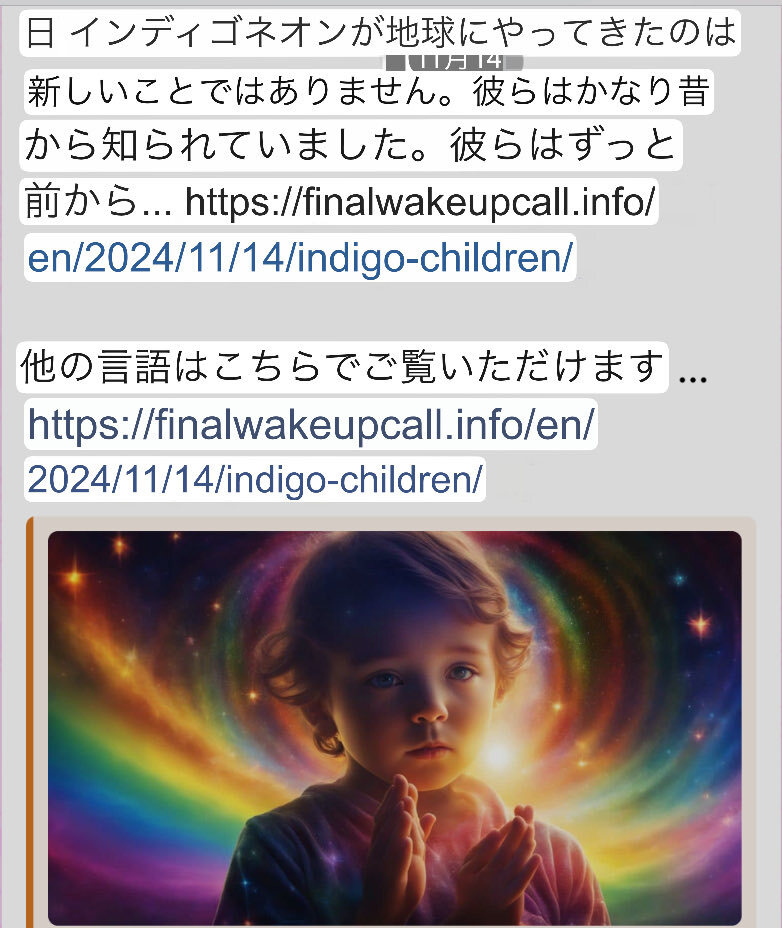Click the text 他の言語はこちらでご覧いただけます
Viewport: 782px width, 928px height.
pyautogui.click(x=342, y=367)
